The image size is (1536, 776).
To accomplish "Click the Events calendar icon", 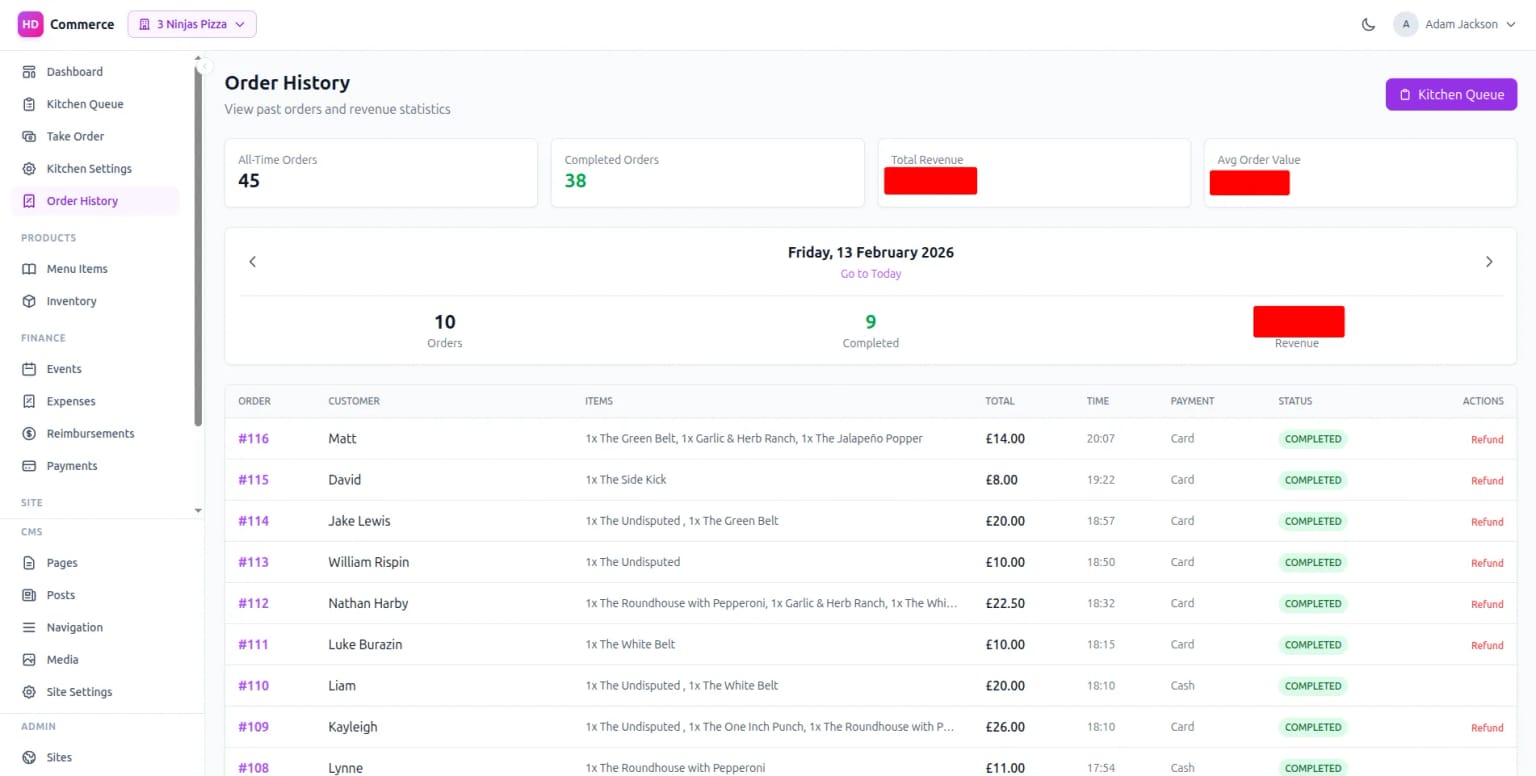I will pos(29,369).
